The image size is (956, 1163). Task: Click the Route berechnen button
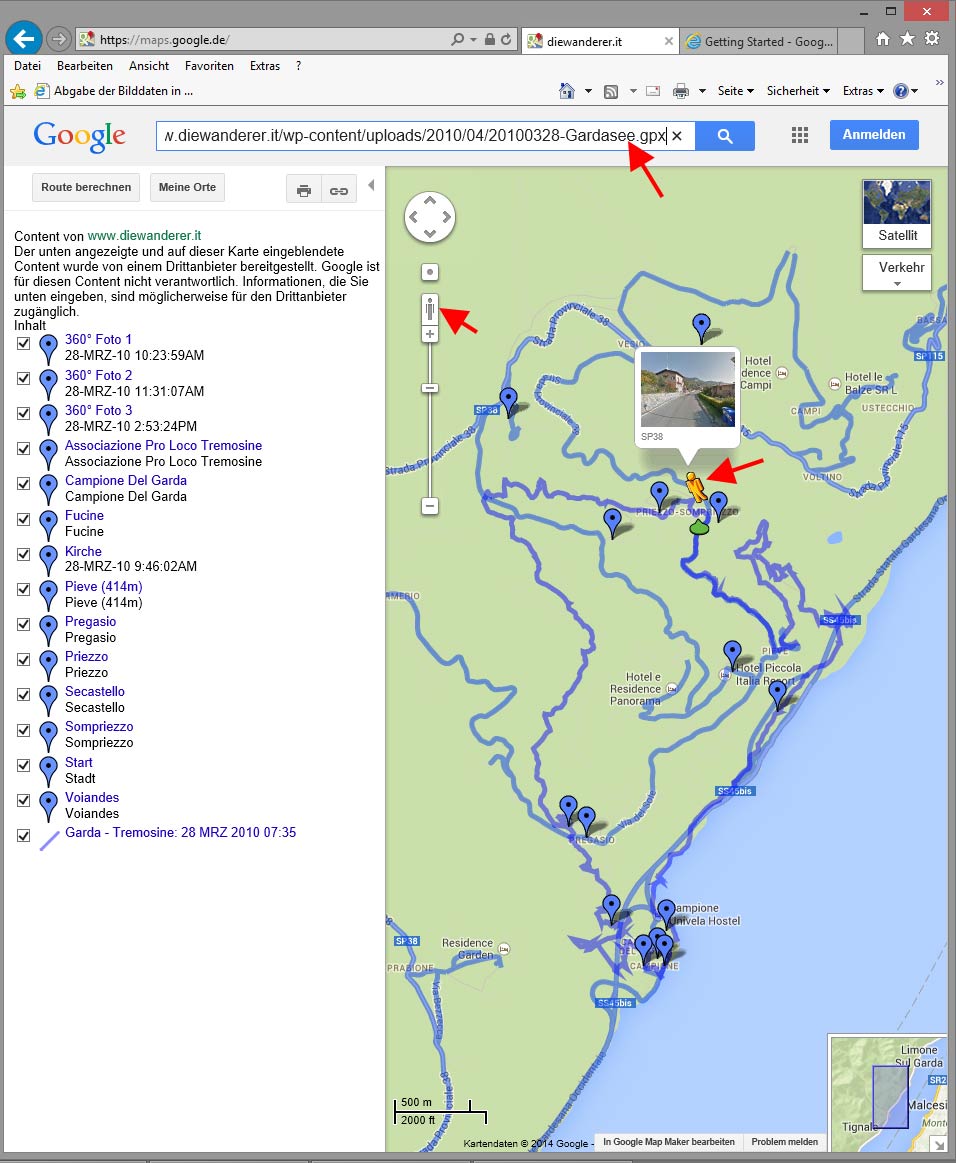tap(85, 186)
